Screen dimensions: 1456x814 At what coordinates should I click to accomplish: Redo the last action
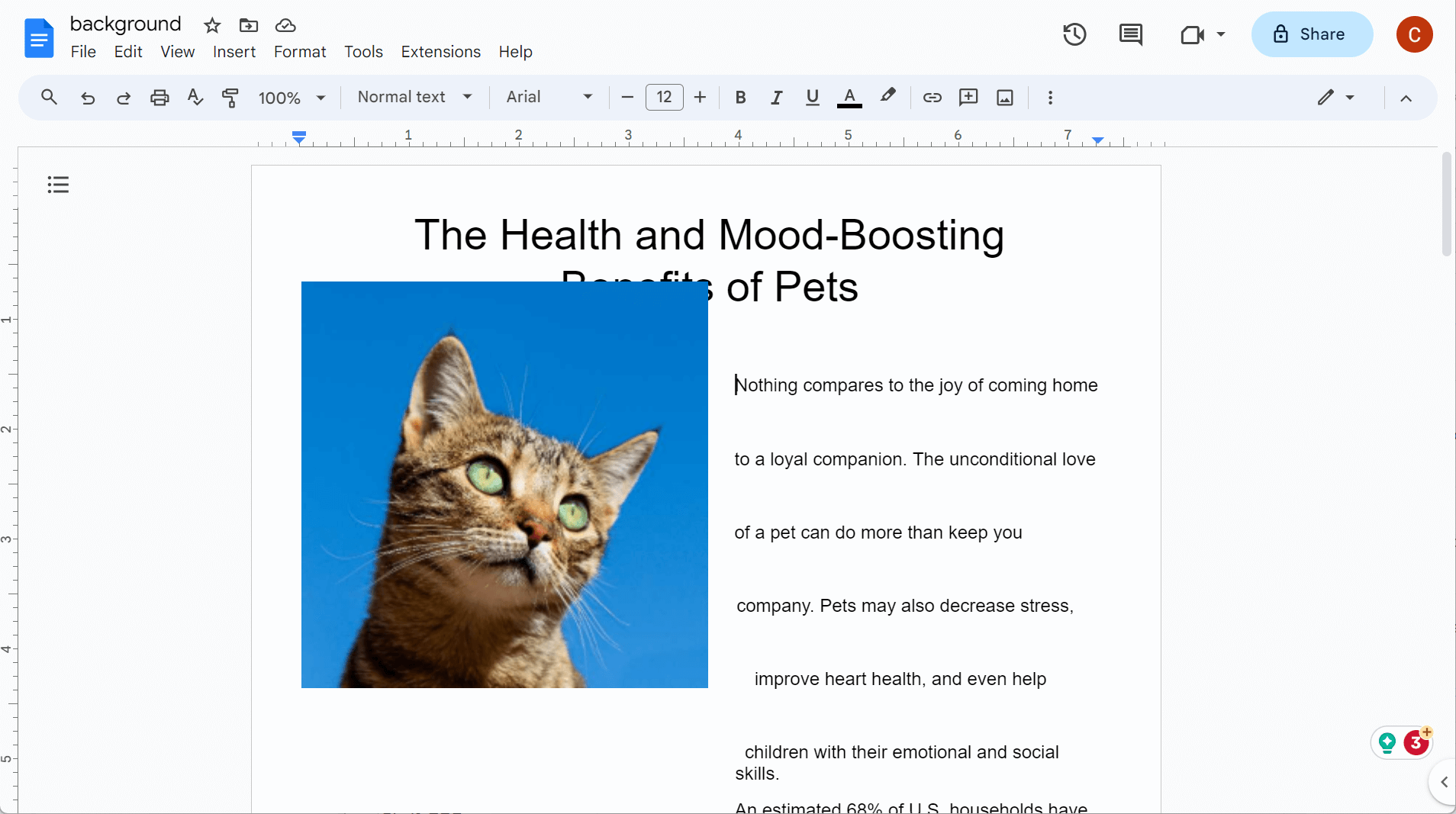coord(123,98)
